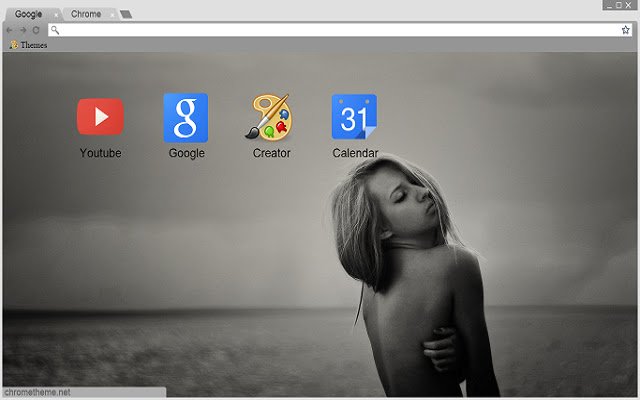Close the Chrome tab
Screen dimensions: 640x400
(112, 16)
